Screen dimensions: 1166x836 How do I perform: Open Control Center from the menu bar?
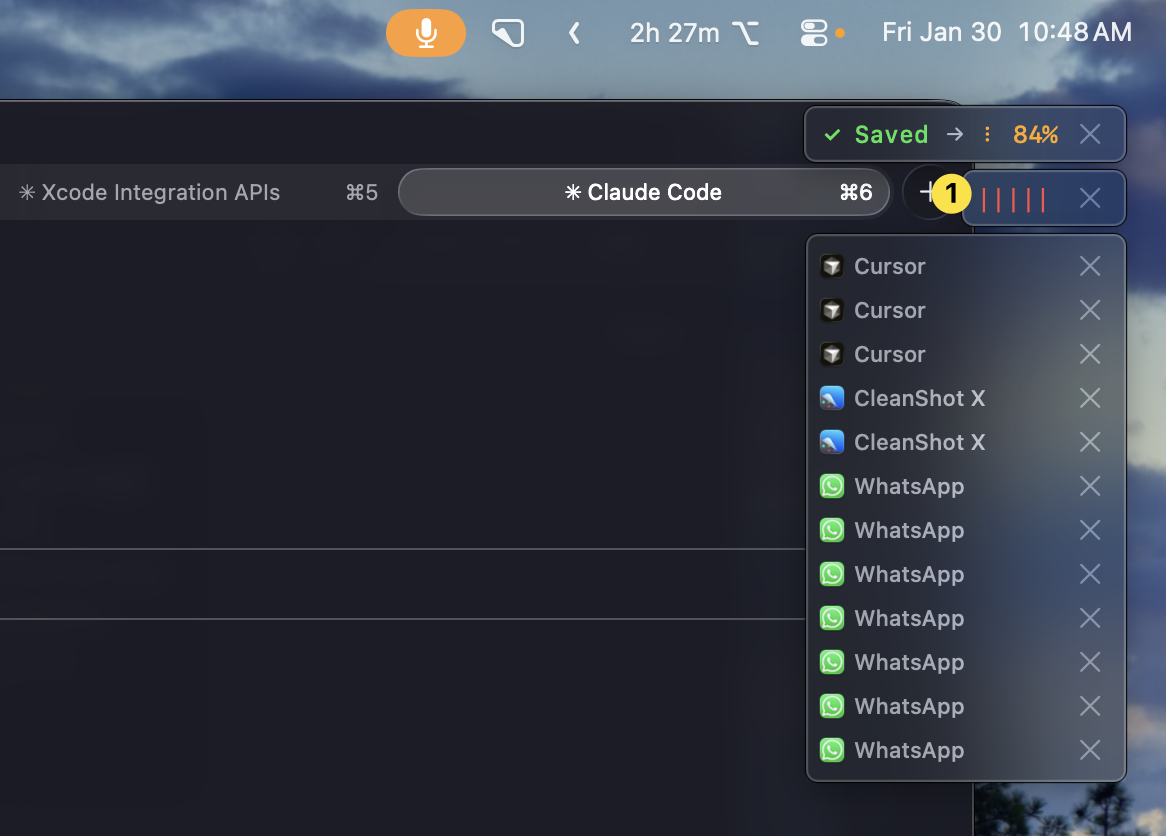point(814,33)
